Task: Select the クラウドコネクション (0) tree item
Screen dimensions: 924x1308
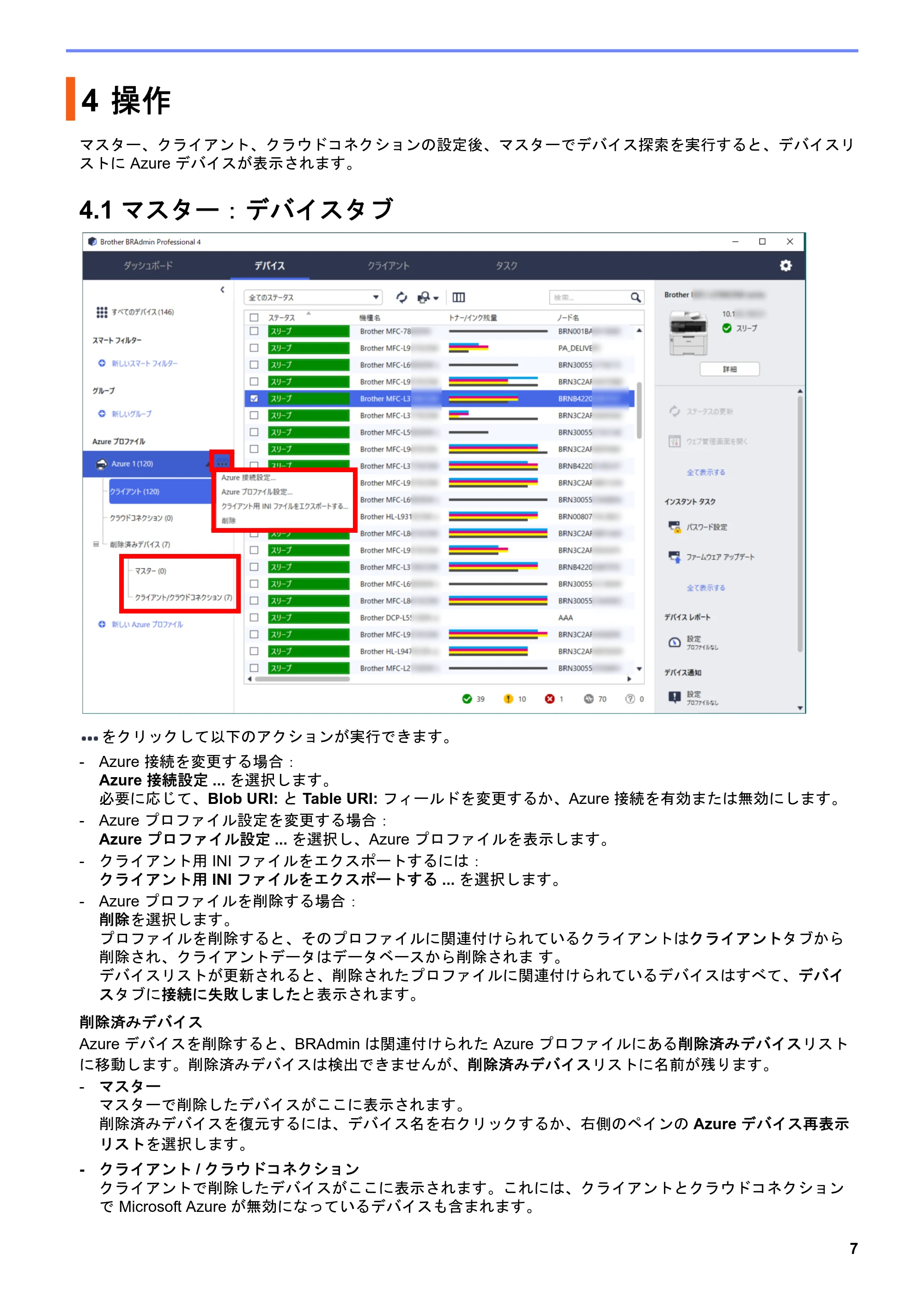Action: tap(141, 518)
